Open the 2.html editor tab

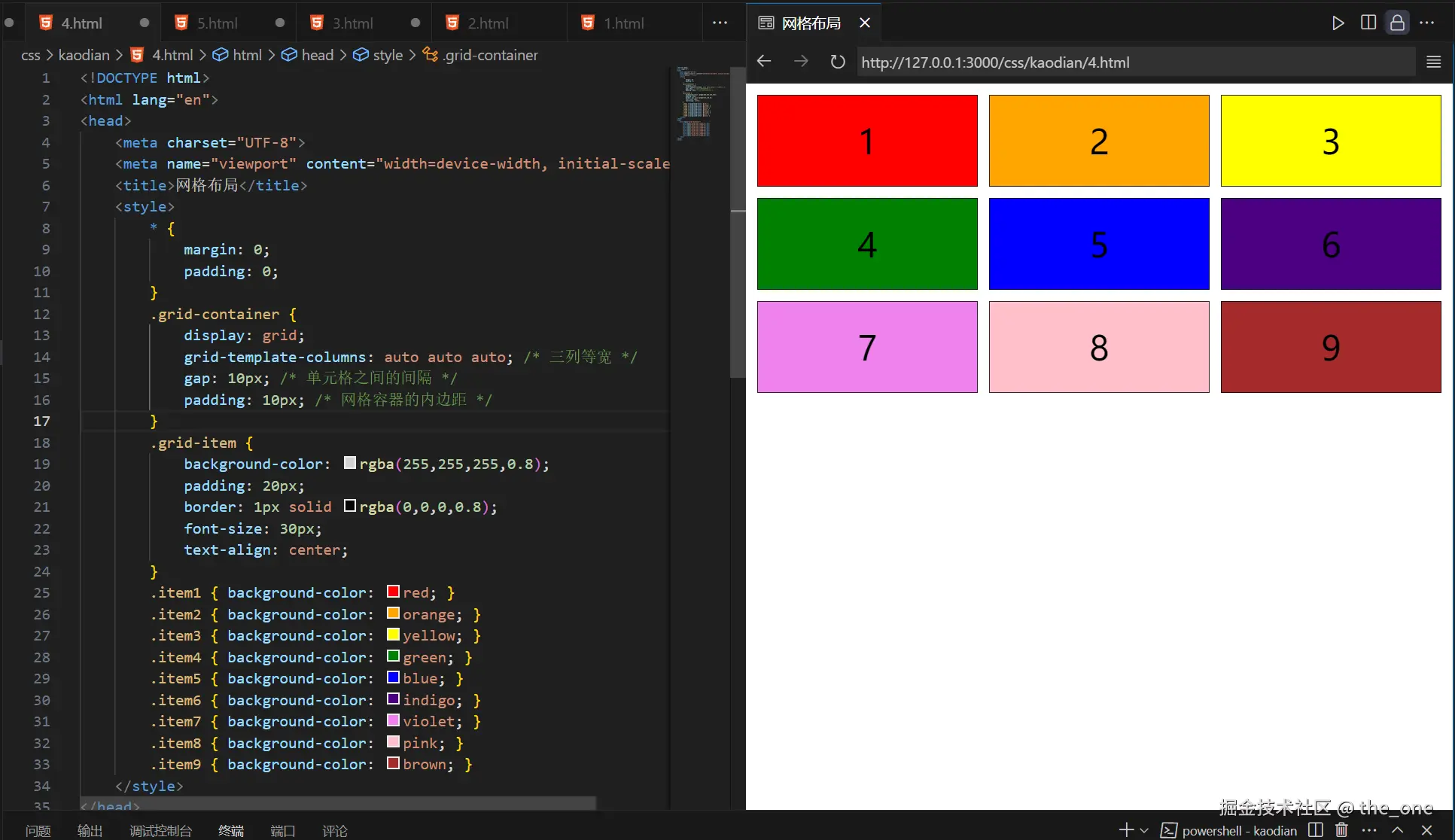click(x=488, y=23)
